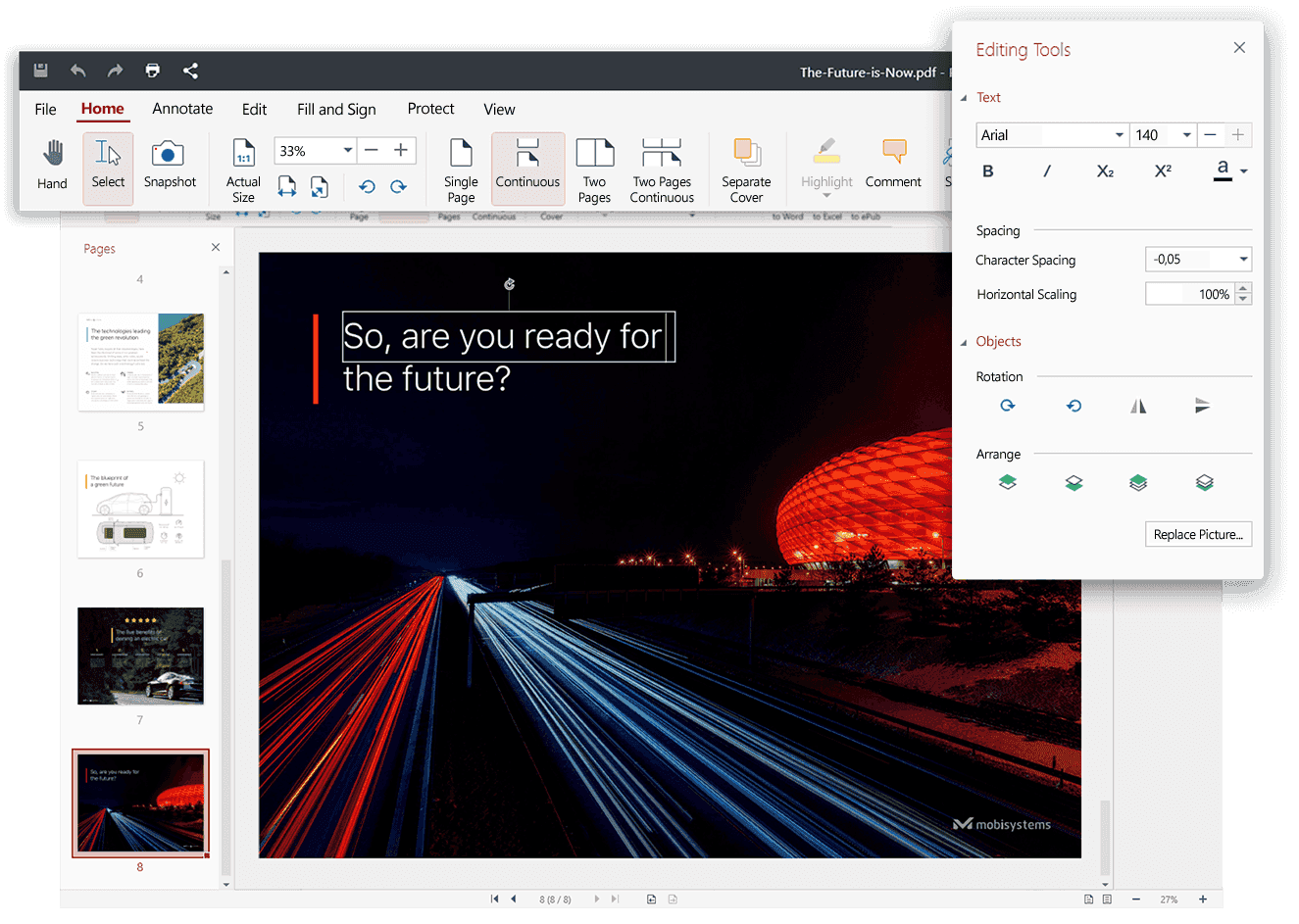Switch to Single Page view
Image resolution: width=1299 pixels, height=924 pixels.
pyautogui.click(x=461, y=170)
